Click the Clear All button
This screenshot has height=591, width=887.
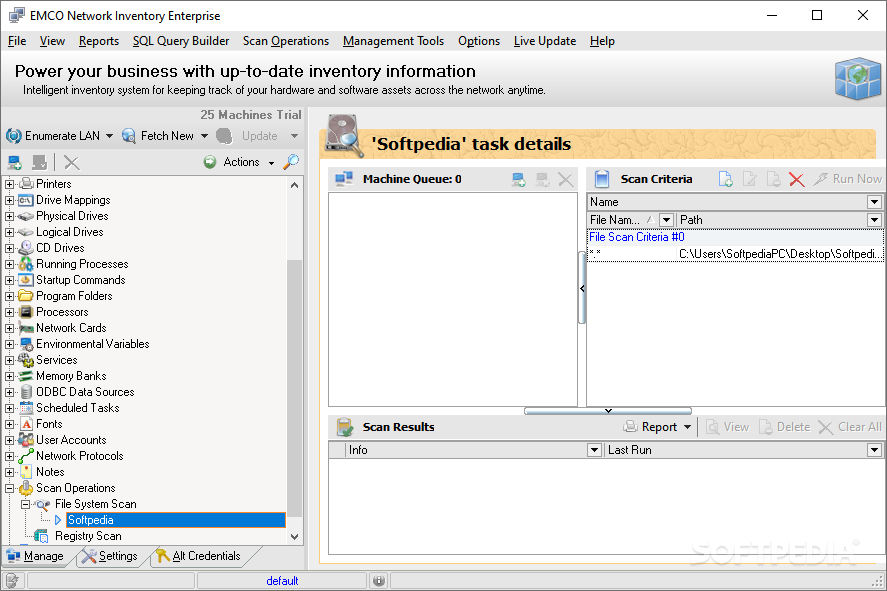(x=850, y=428)
